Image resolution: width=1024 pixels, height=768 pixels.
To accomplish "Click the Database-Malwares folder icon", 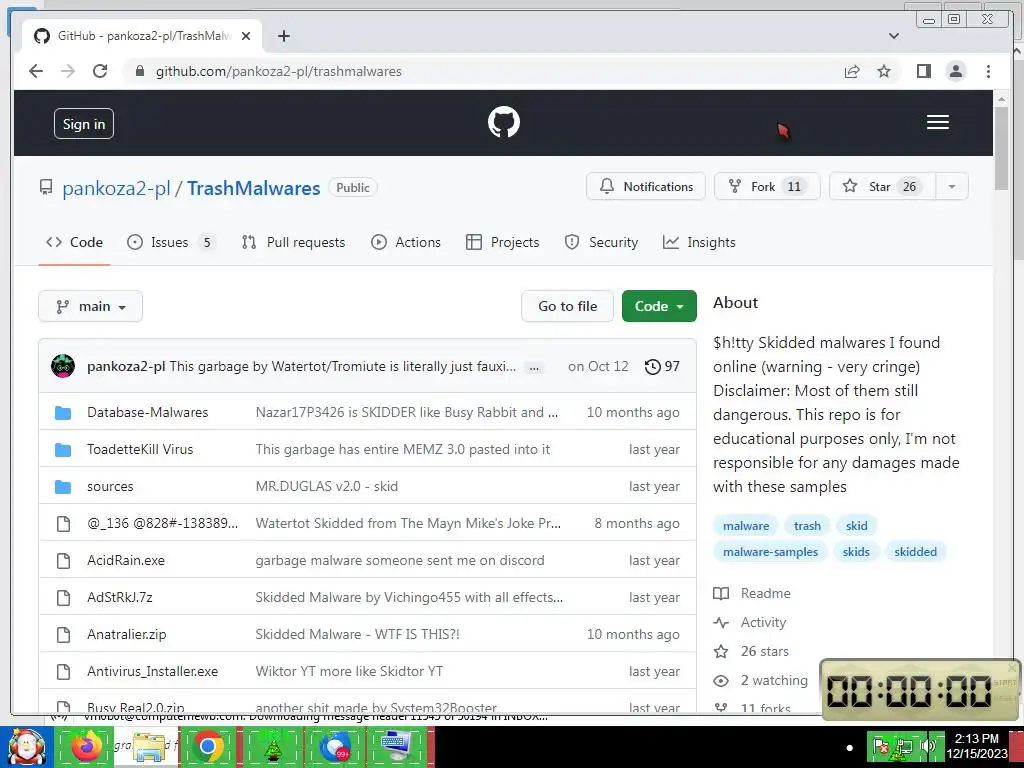I will click(x=63, y=412).
